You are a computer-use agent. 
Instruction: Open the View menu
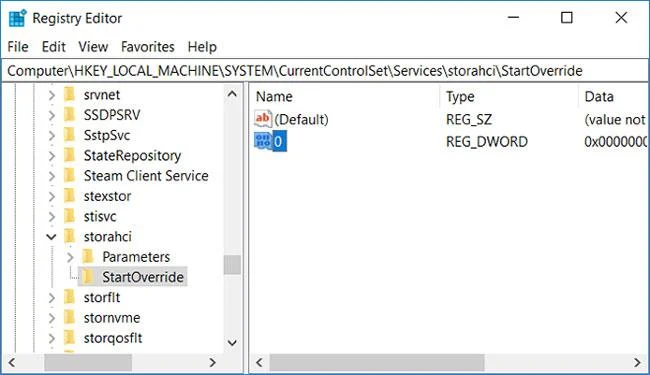[93, 47]
